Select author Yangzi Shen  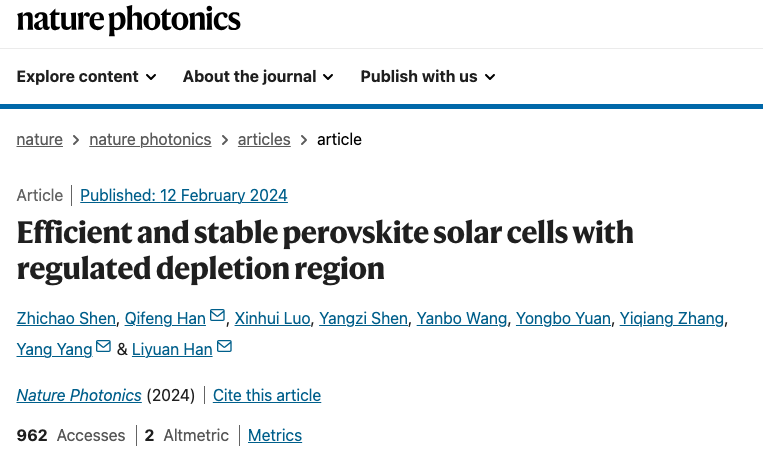tap(363, 318)
